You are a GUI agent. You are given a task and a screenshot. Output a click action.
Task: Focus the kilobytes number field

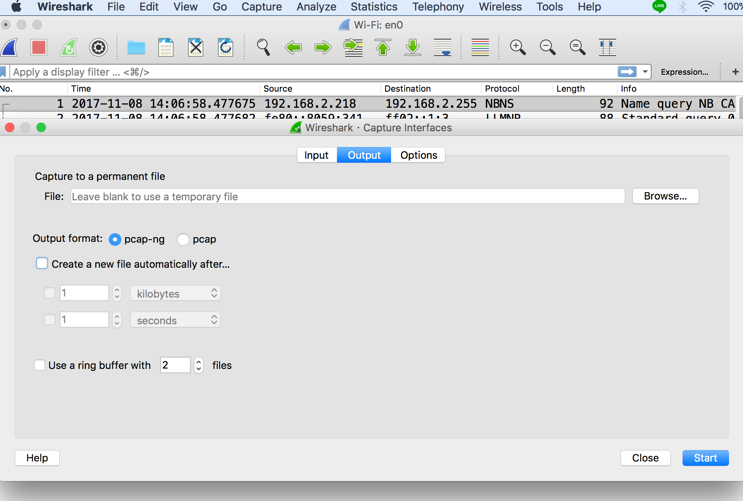click(x=84, y=293)
